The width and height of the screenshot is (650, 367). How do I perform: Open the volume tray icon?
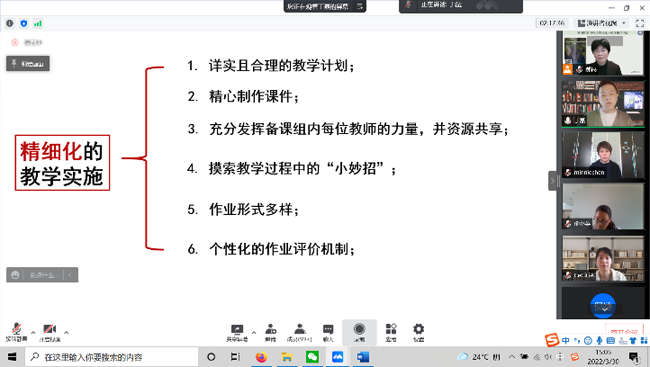(548, 357)
